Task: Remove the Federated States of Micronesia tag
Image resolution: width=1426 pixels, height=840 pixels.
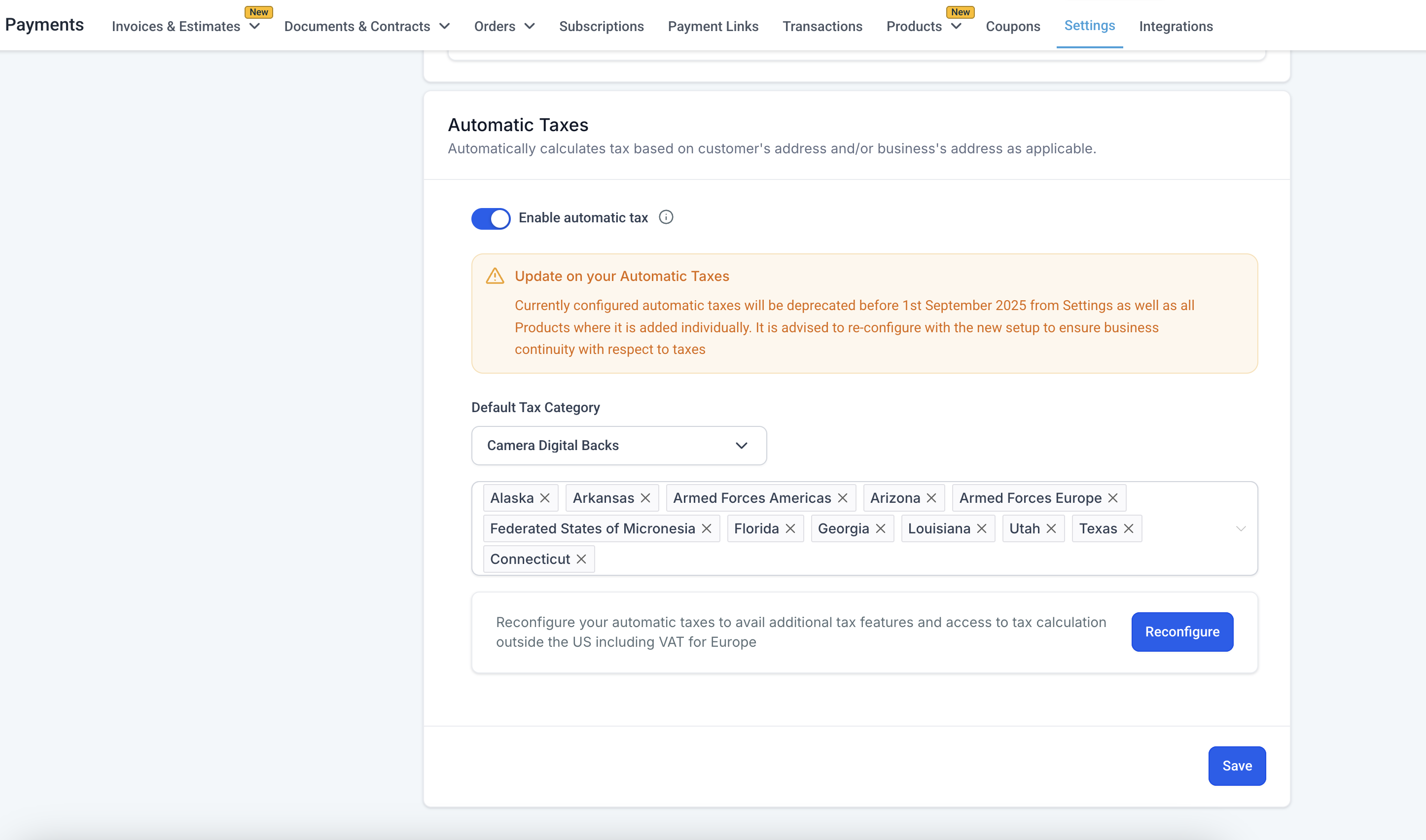Action: tap(707, 528)
